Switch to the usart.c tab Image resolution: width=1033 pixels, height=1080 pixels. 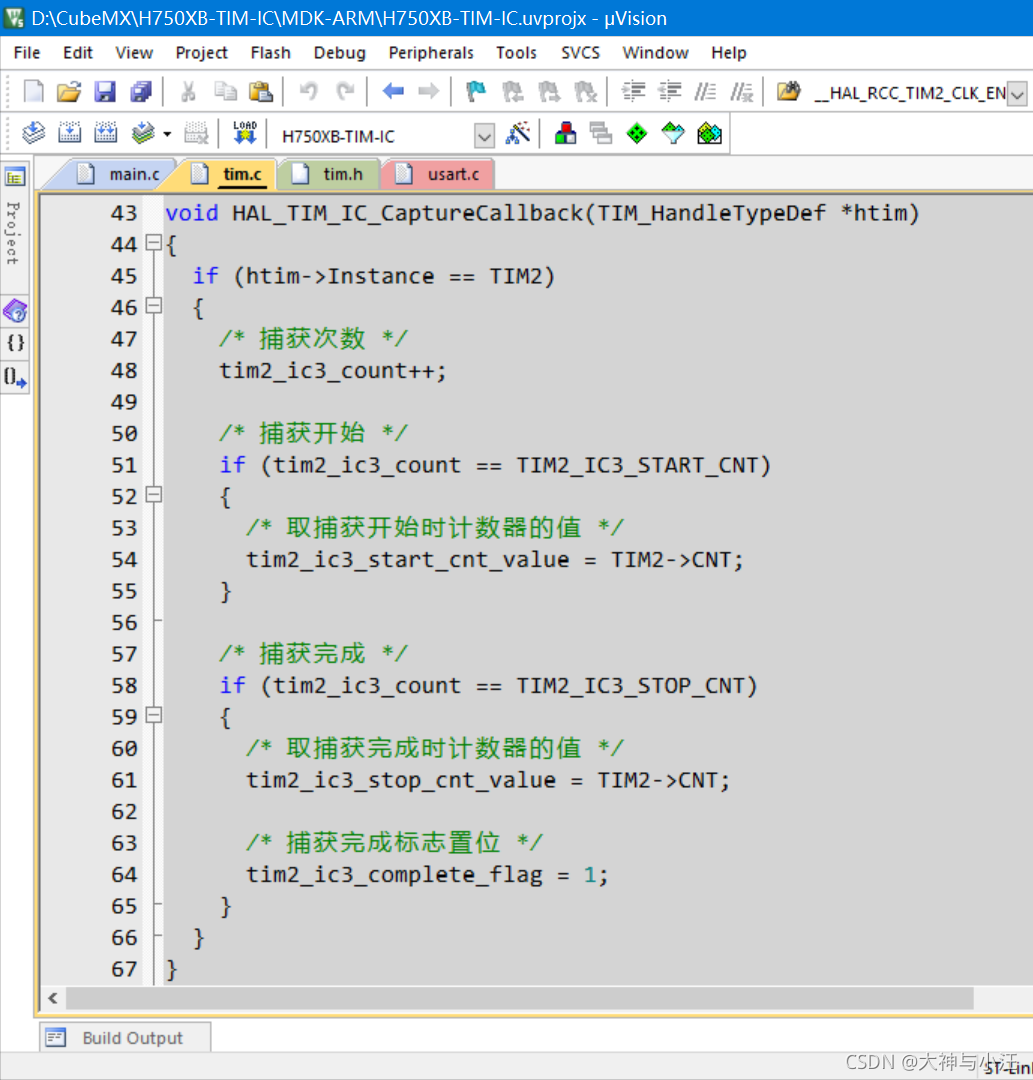[439, 174]
